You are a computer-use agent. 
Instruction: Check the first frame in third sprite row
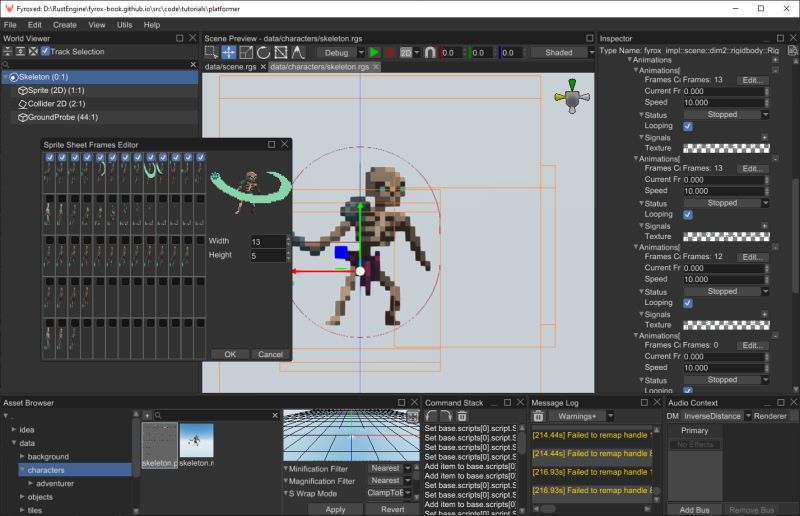coord(49,240)
